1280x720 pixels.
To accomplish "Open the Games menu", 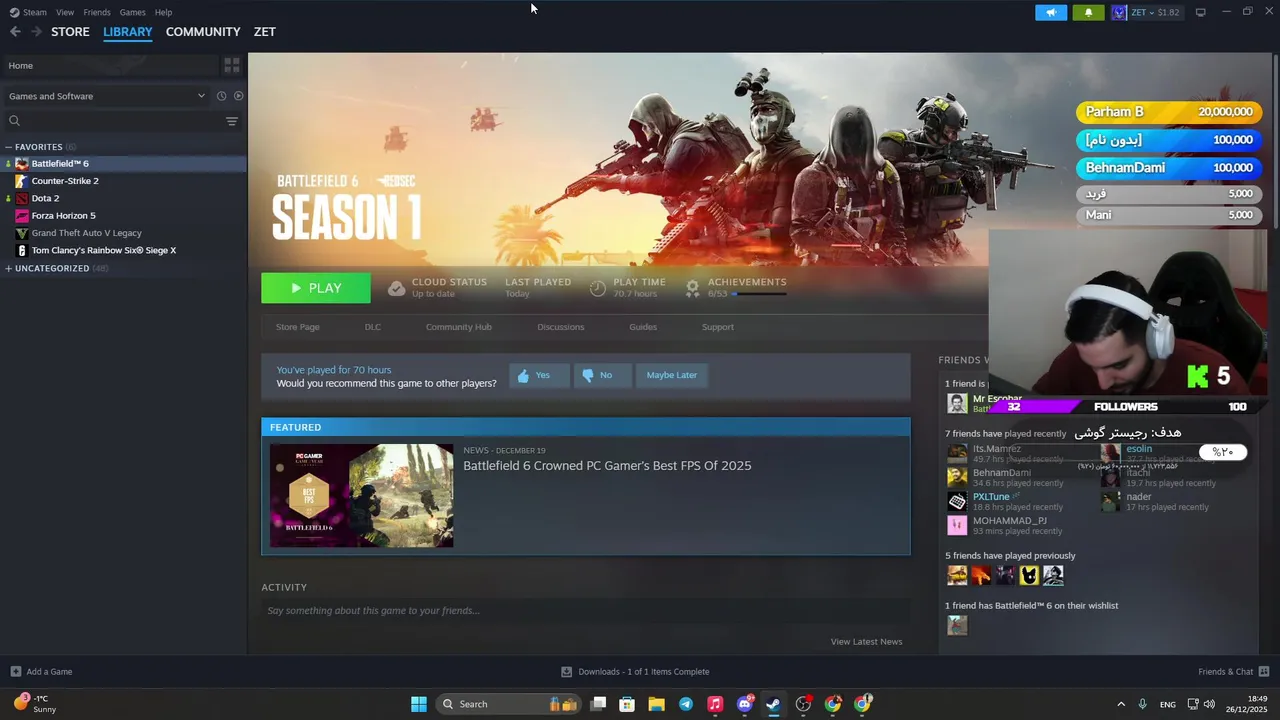I will tap(132, 12).
